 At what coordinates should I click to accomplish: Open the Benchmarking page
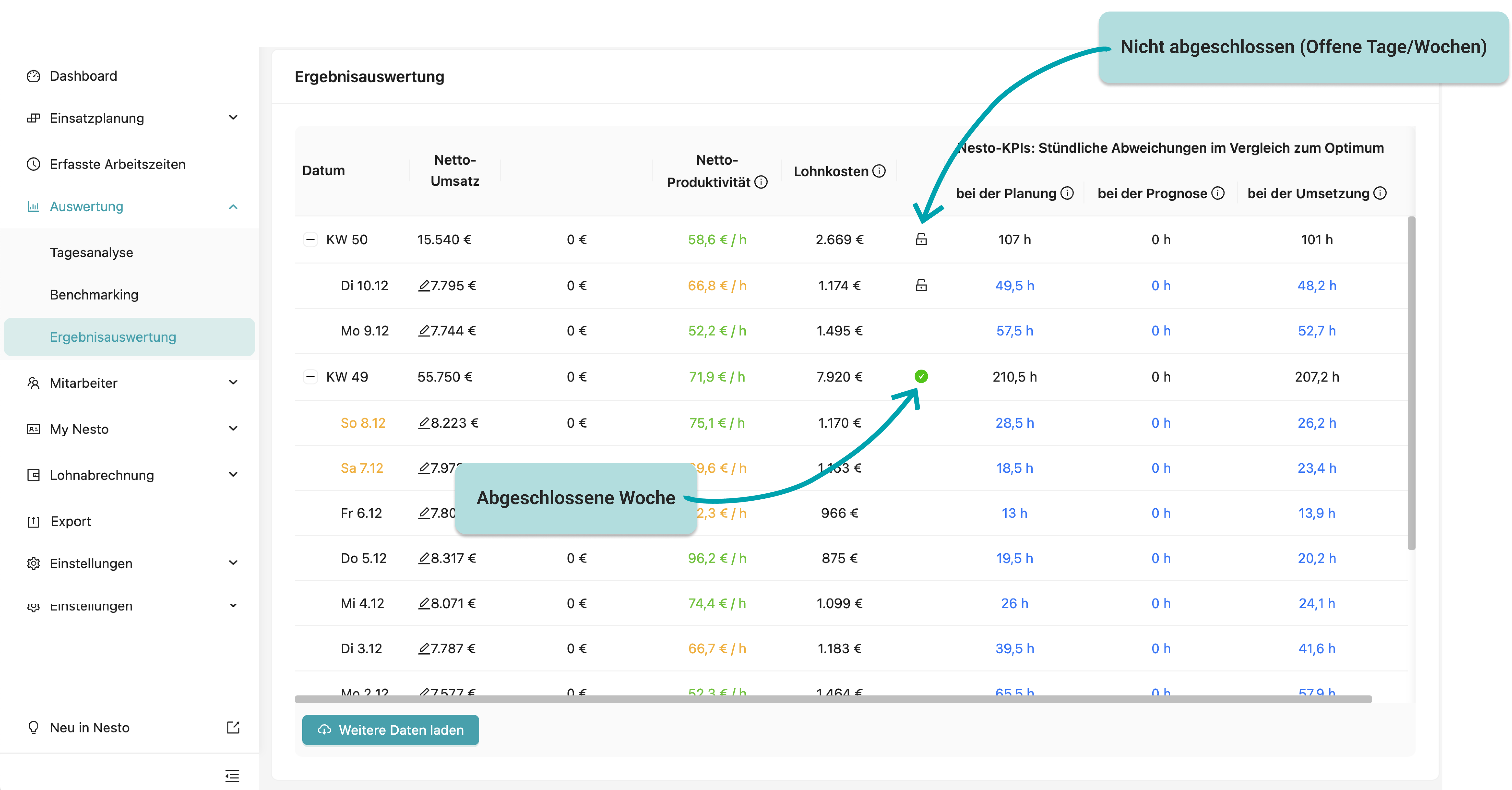94,295
